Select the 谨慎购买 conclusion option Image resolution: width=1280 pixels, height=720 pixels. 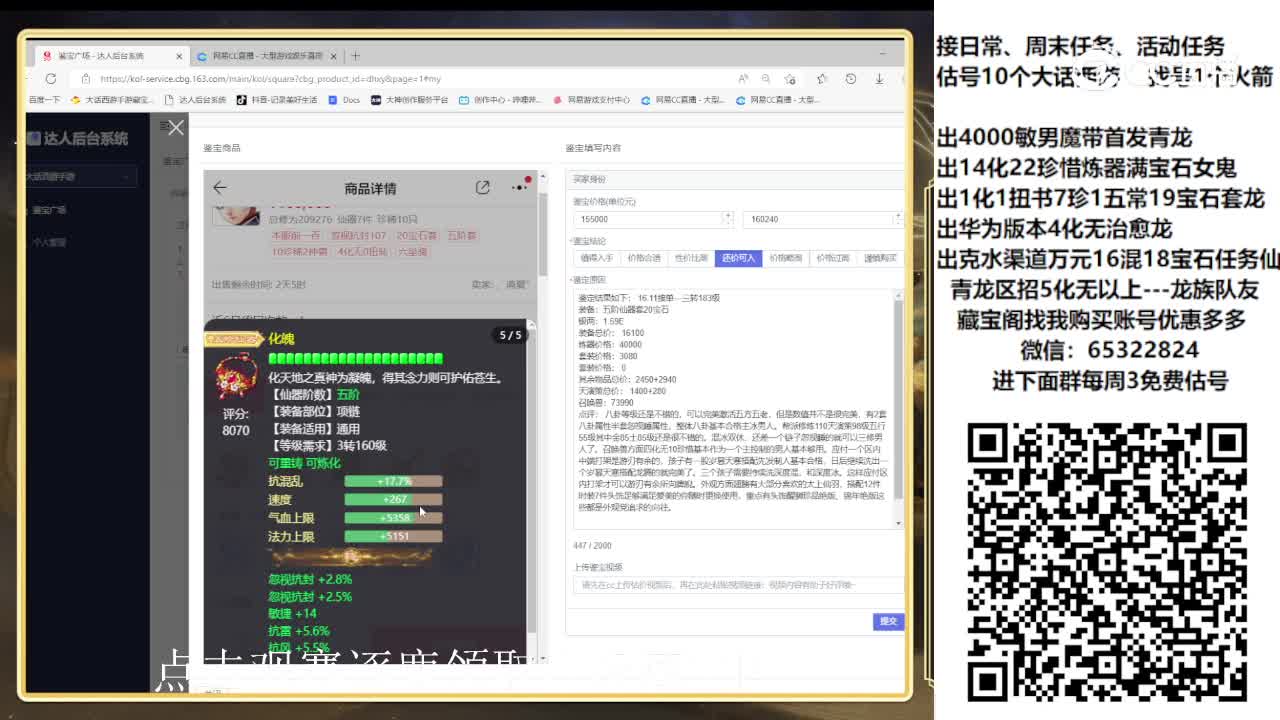tap(879, 258)
